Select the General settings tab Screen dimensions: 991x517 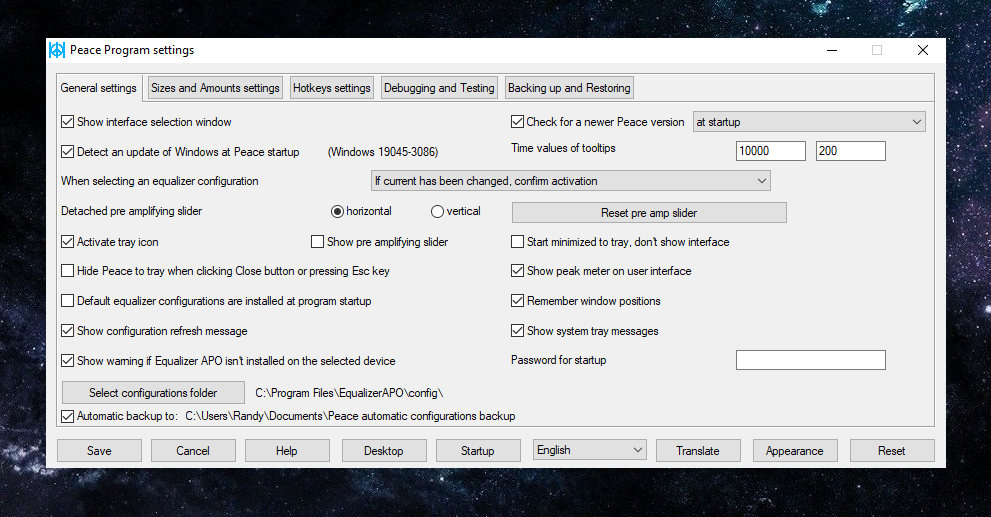click(99, 88)
